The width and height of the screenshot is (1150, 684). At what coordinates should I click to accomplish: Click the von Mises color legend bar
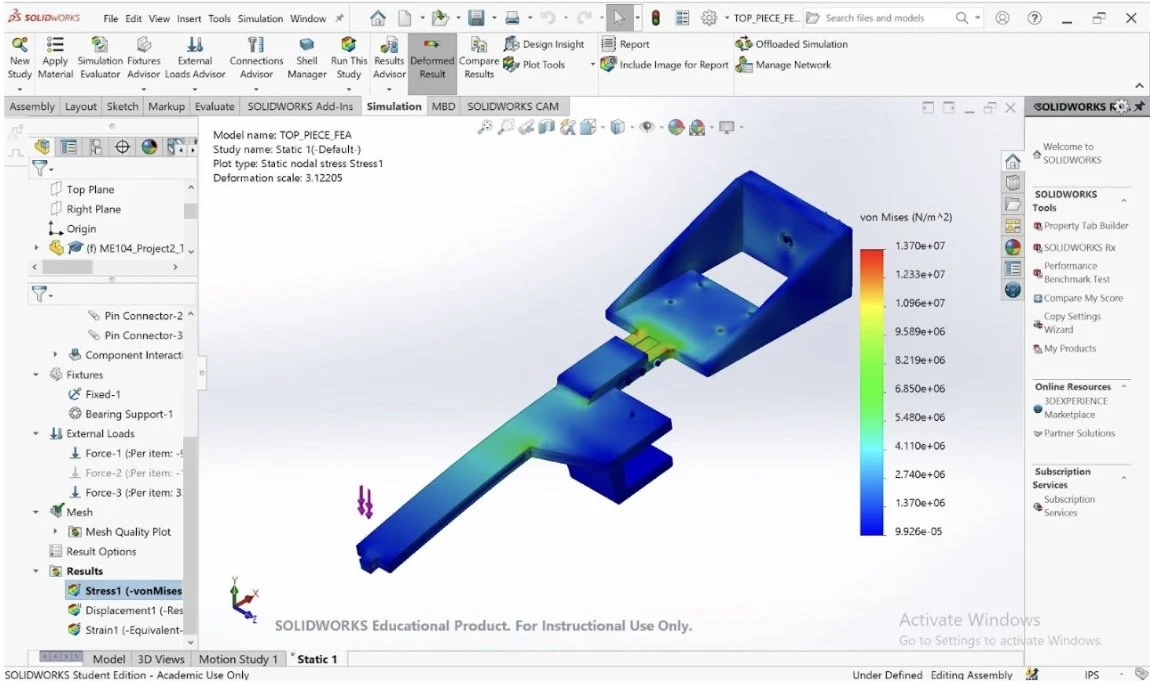pyautogui.click(x=872, y=392)
